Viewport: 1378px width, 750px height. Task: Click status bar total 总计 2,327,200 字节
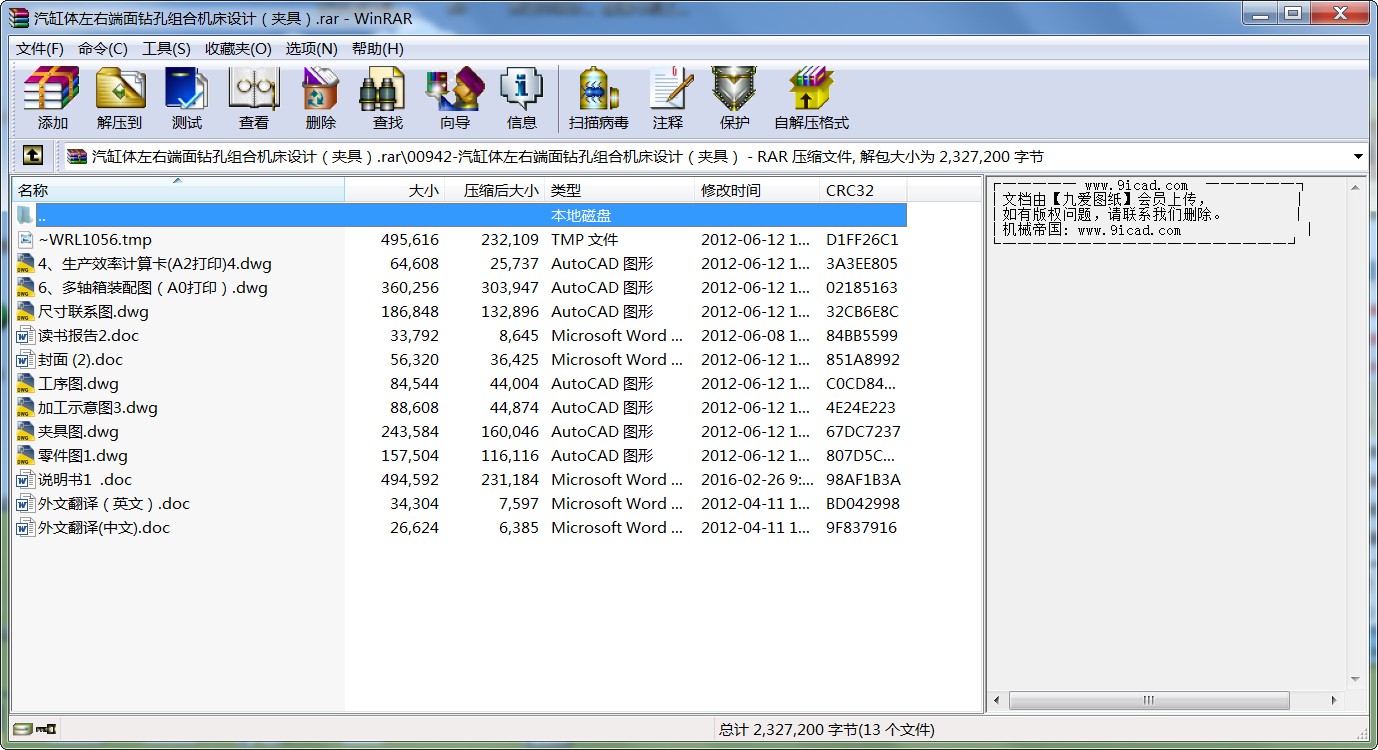827,729
